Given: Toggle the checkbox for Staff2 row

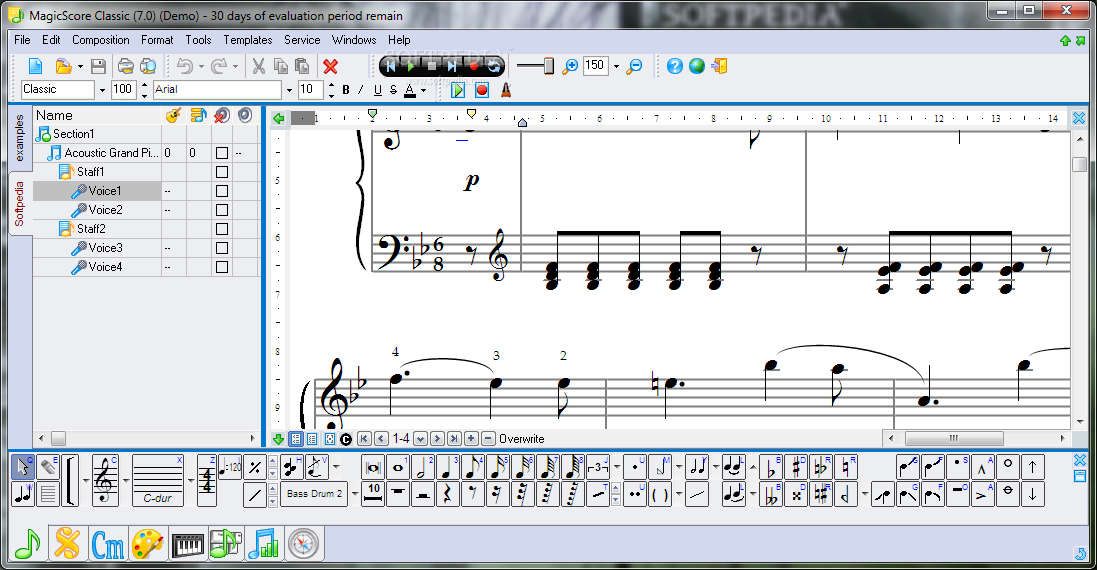Looking at the screenshot, I should click(x=222, y=229).
